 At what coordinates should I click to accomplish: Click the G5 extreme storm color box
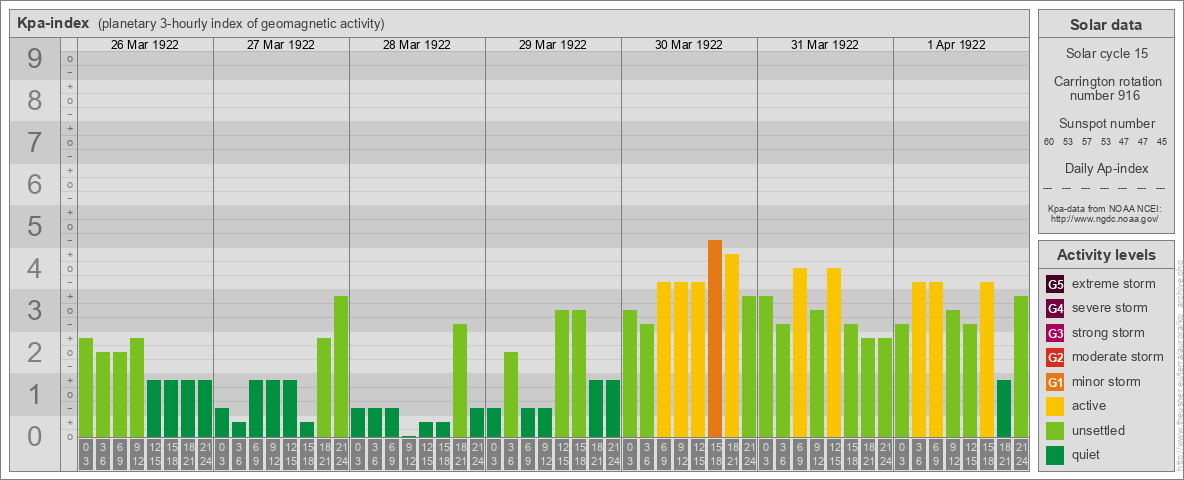tap(1055, 285)
